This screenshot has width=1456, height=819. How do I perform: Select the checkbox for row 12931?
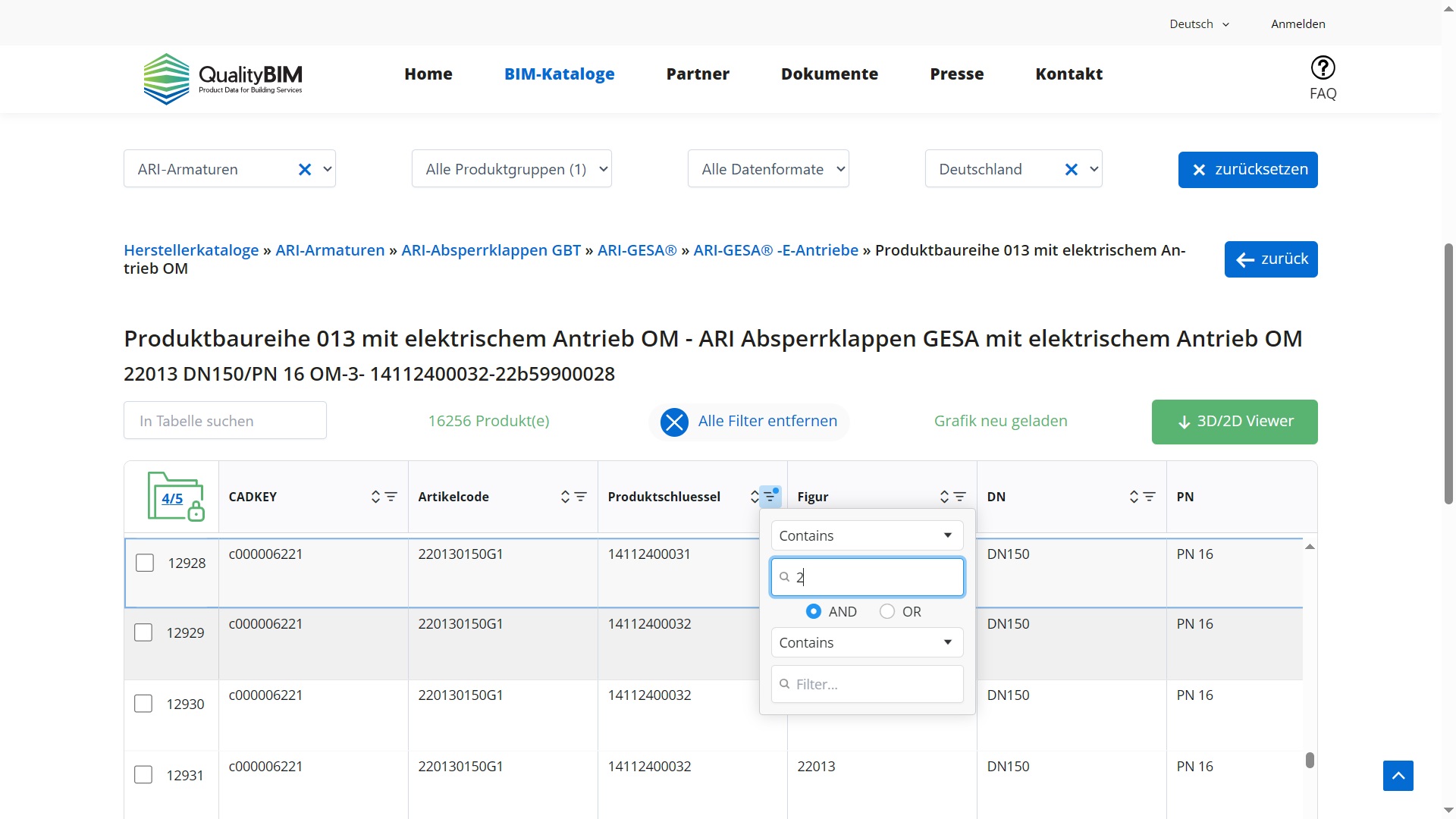[x=143, y=775]
